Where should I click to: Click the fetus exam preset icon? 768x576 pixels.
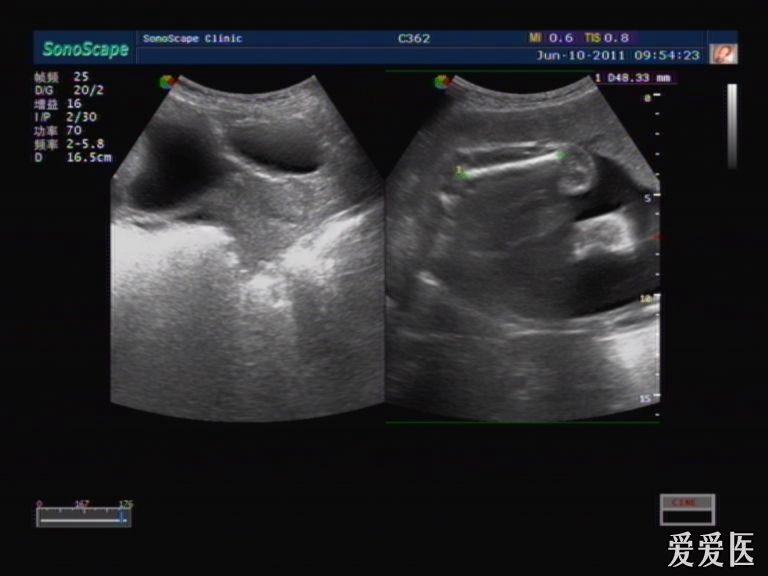723,54
